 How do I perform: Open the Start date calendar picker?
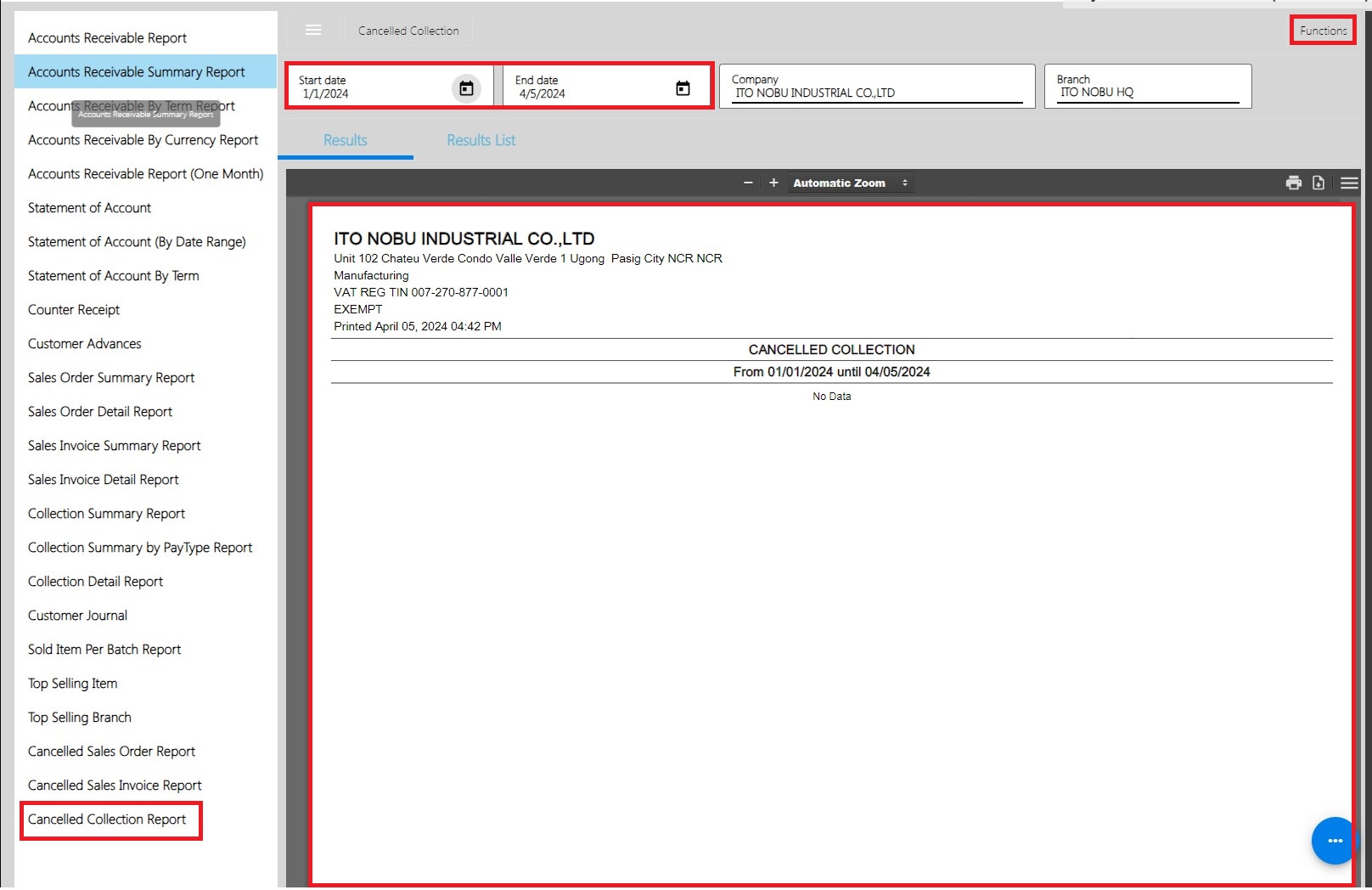coord(466,88)
